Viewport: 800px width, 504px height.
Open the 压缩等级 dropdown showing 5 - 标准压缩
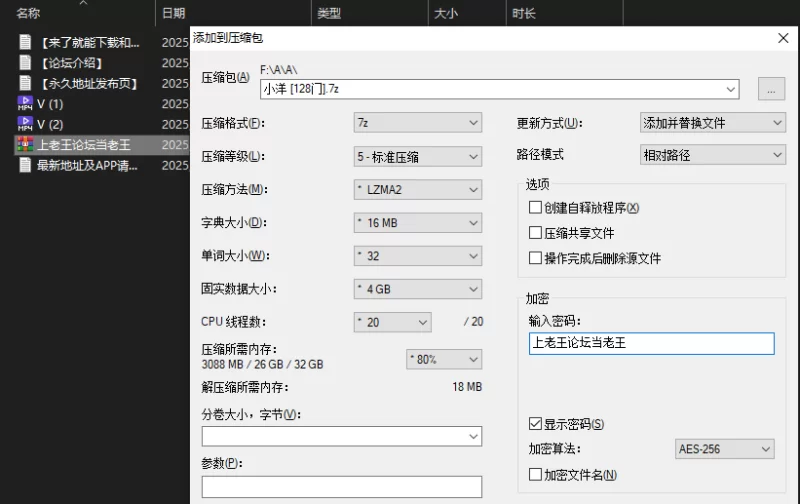[x=417, y=157]
